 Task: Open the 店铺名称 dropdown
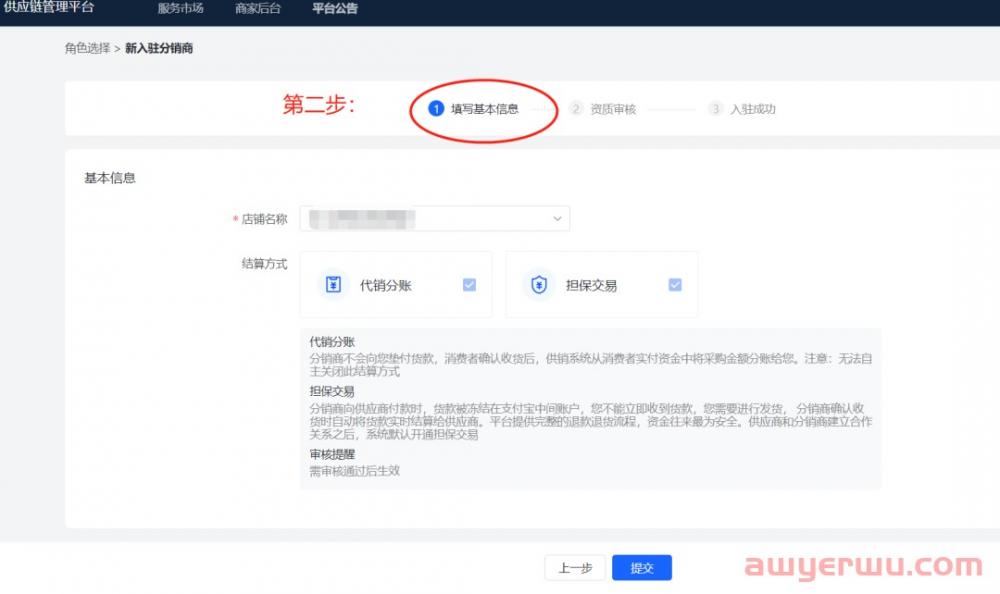tap(434, 218)
